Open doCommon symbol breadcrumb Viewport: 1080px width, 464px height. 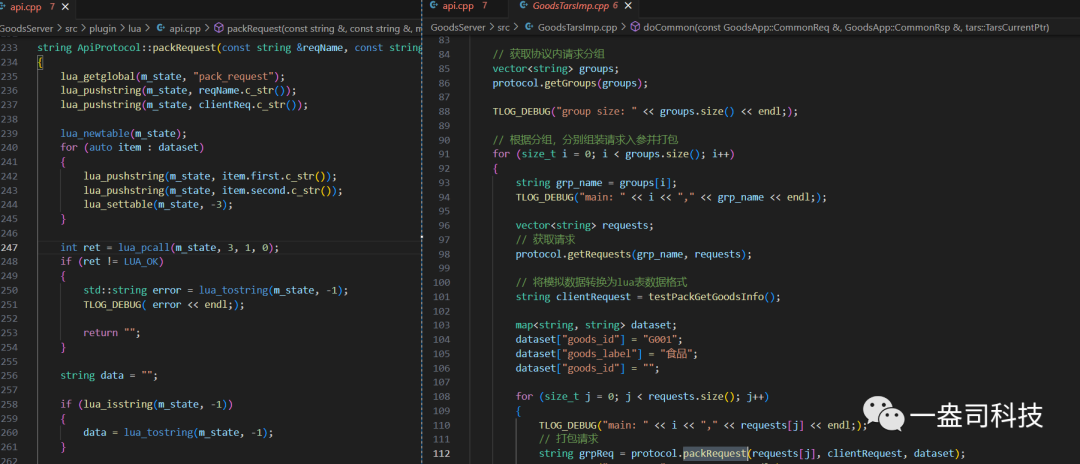point(846,28)
